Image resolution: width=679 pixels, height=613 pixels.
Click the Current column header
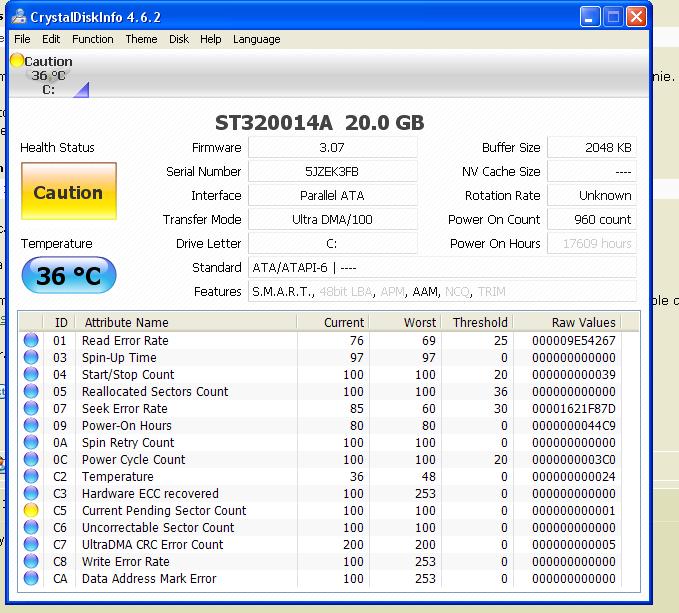tap(333, 322)
